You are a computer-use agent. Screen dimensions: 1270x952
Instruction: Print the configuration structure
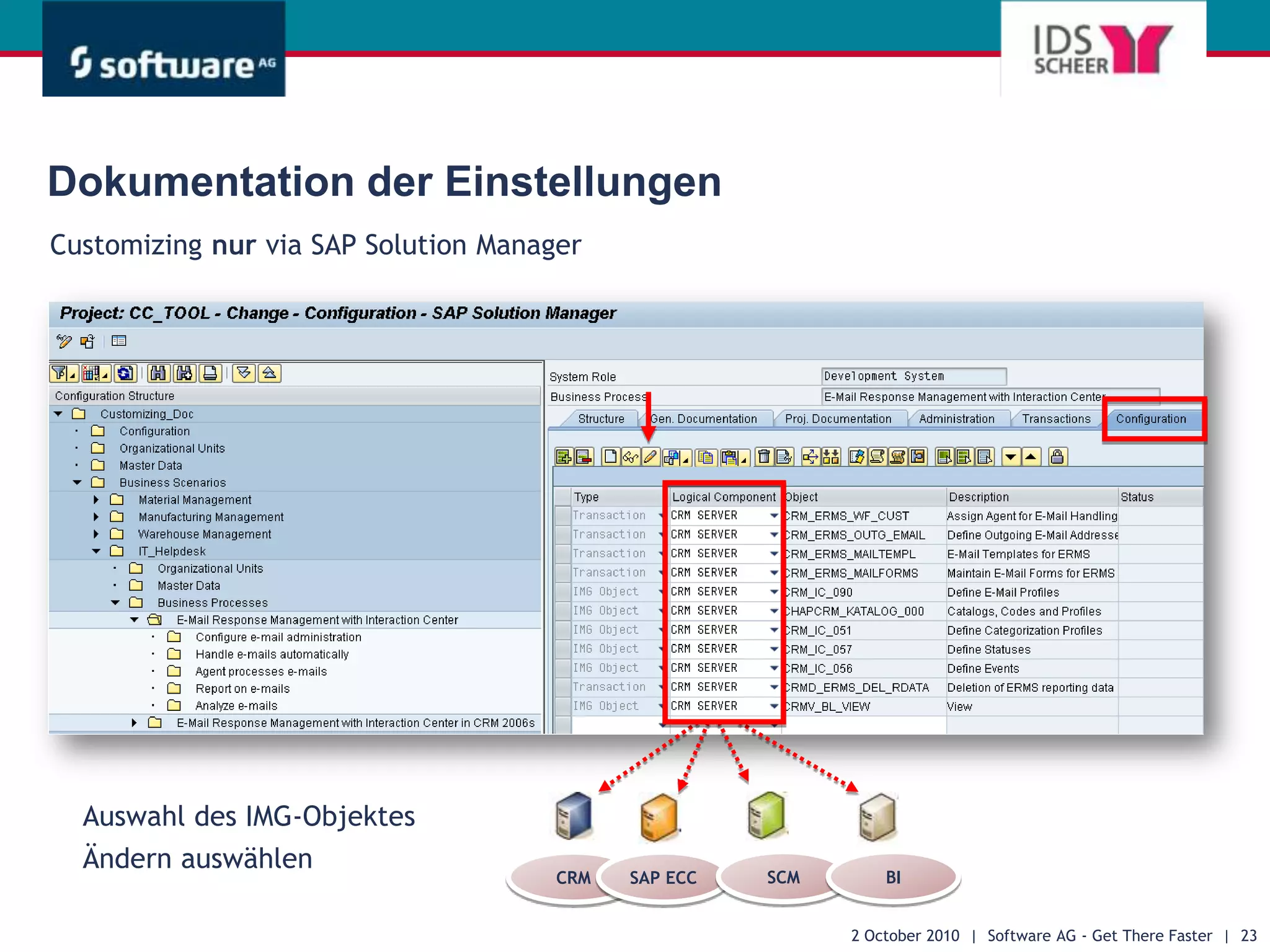point(210,373)
